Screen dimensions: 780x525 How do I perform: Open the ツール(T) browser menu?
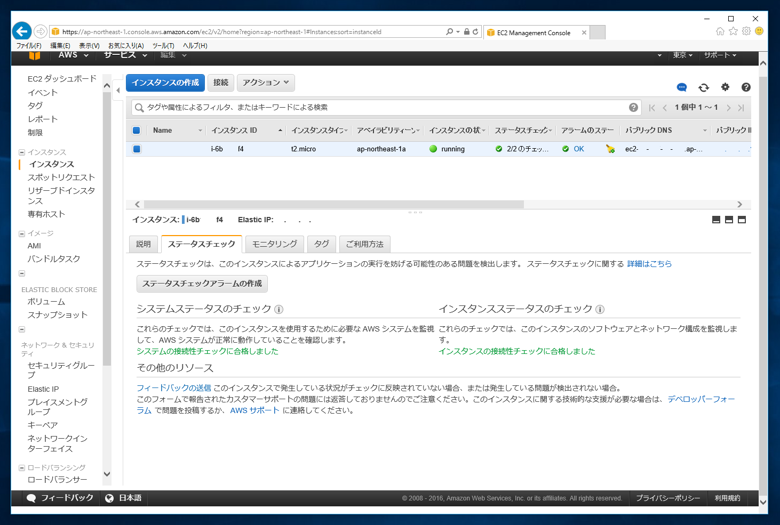click(163, 45)
